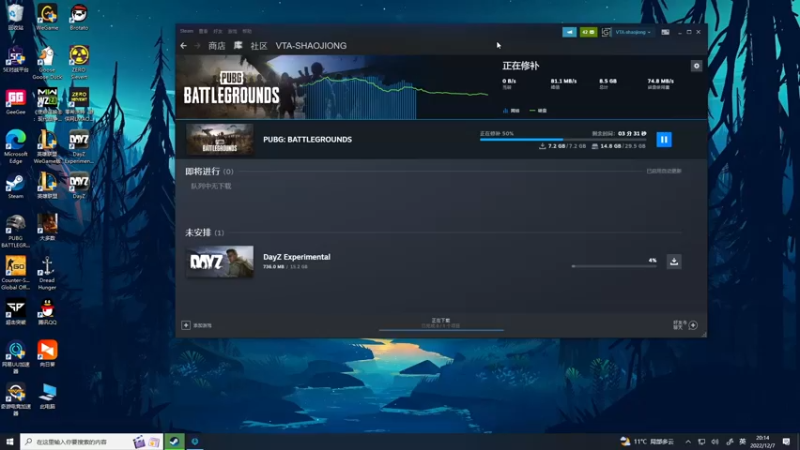
Task: Open the 帮助 (Help) menu
Action: pos(247,31)
